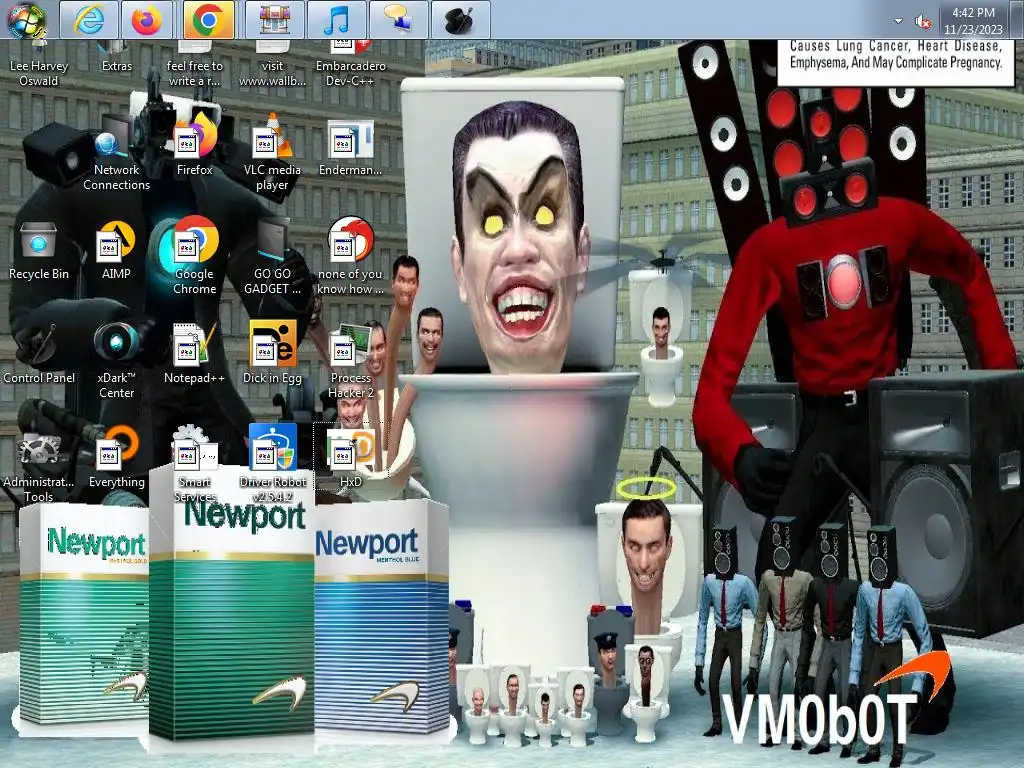The width and height of the screenshot is (1024, 768).
Task: Select the GO GO GADGET desktop icon
Action: pos(272,256)
